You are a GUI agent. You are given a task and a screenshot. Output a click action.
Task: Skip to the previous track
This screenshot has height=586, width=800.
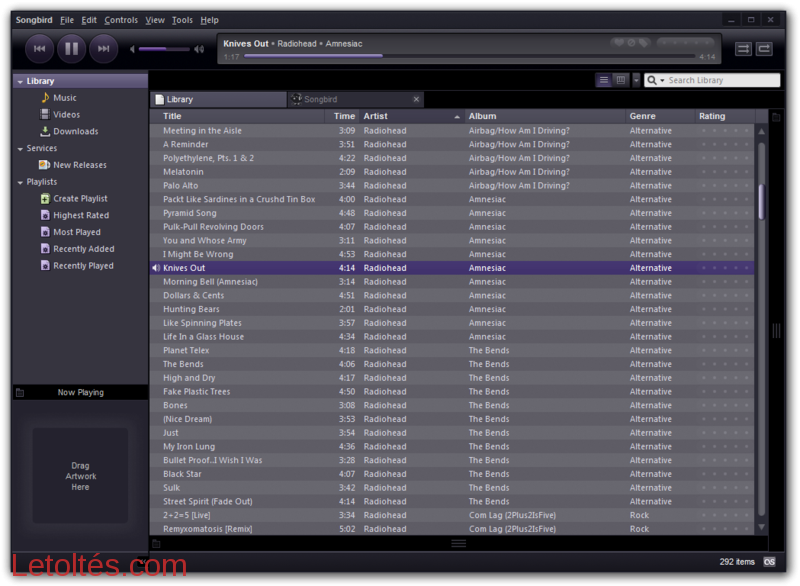coord(39,49)
